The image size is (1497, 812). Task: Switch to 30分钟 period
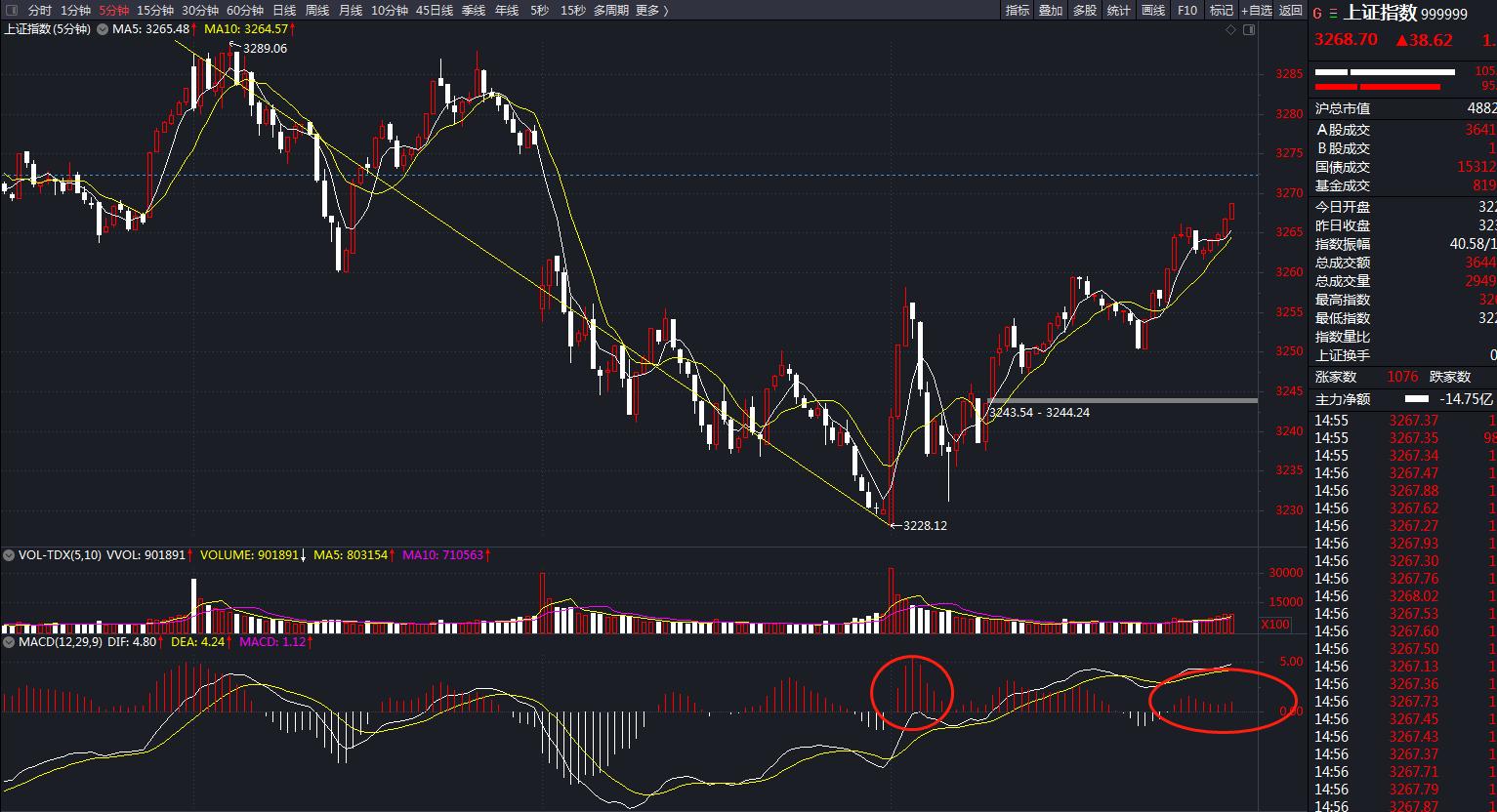pyautogui.click(x=200, y=11)
